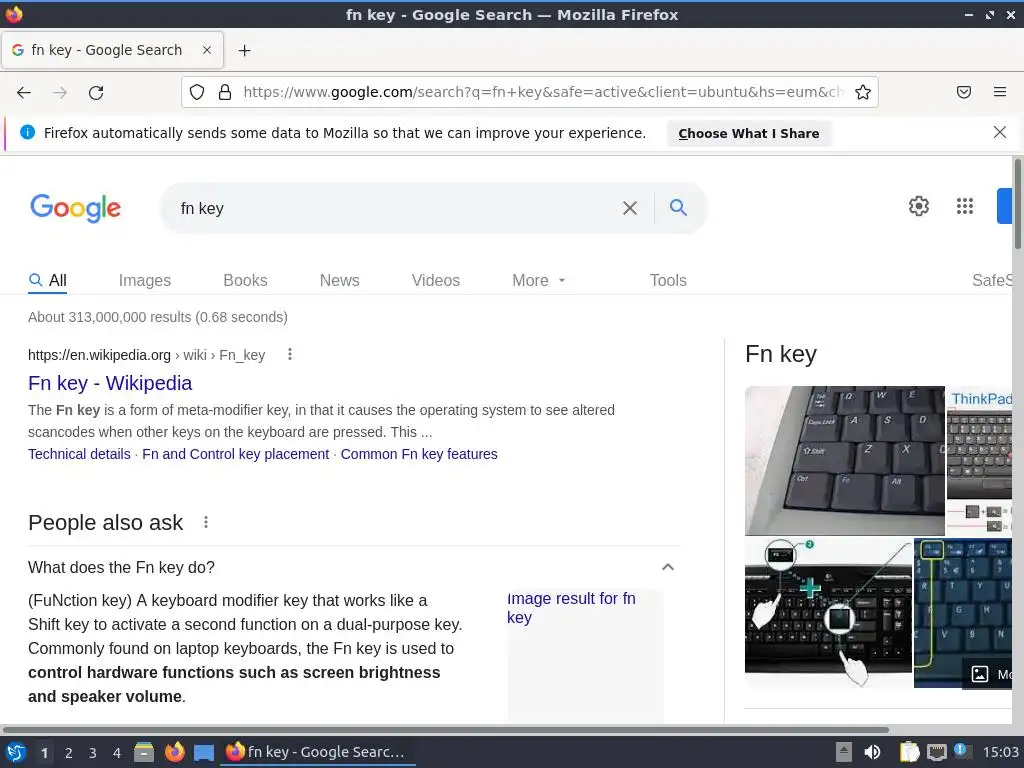Dismiss the Firefox data notification bar
The image size is (1024, 768).
[x=999, y=133]
